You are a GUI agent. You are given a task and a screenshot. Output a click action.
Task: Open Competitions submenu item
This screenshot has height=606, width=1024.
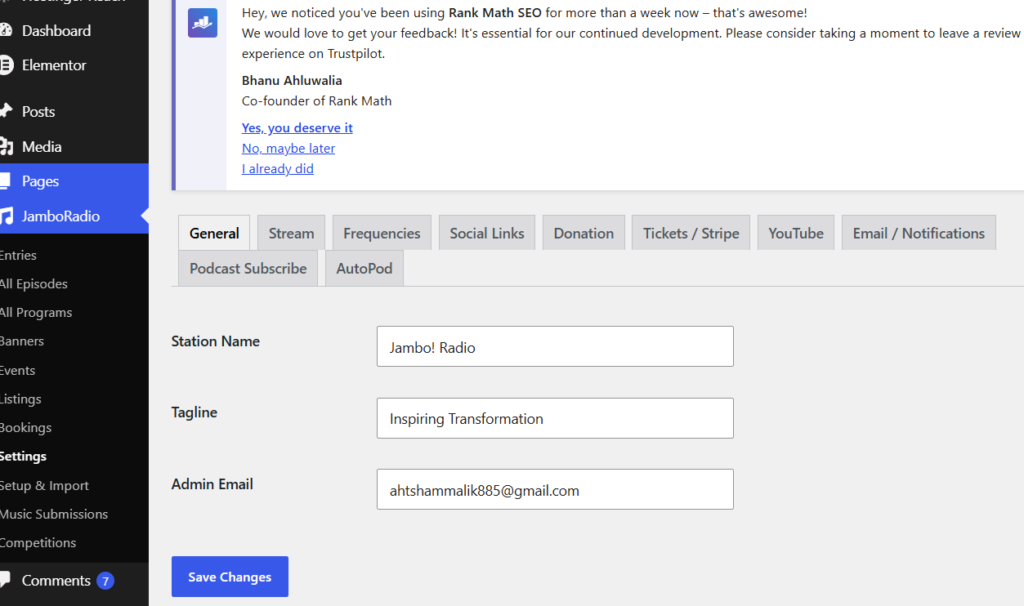pyautogui.click(x=38, y=543)
